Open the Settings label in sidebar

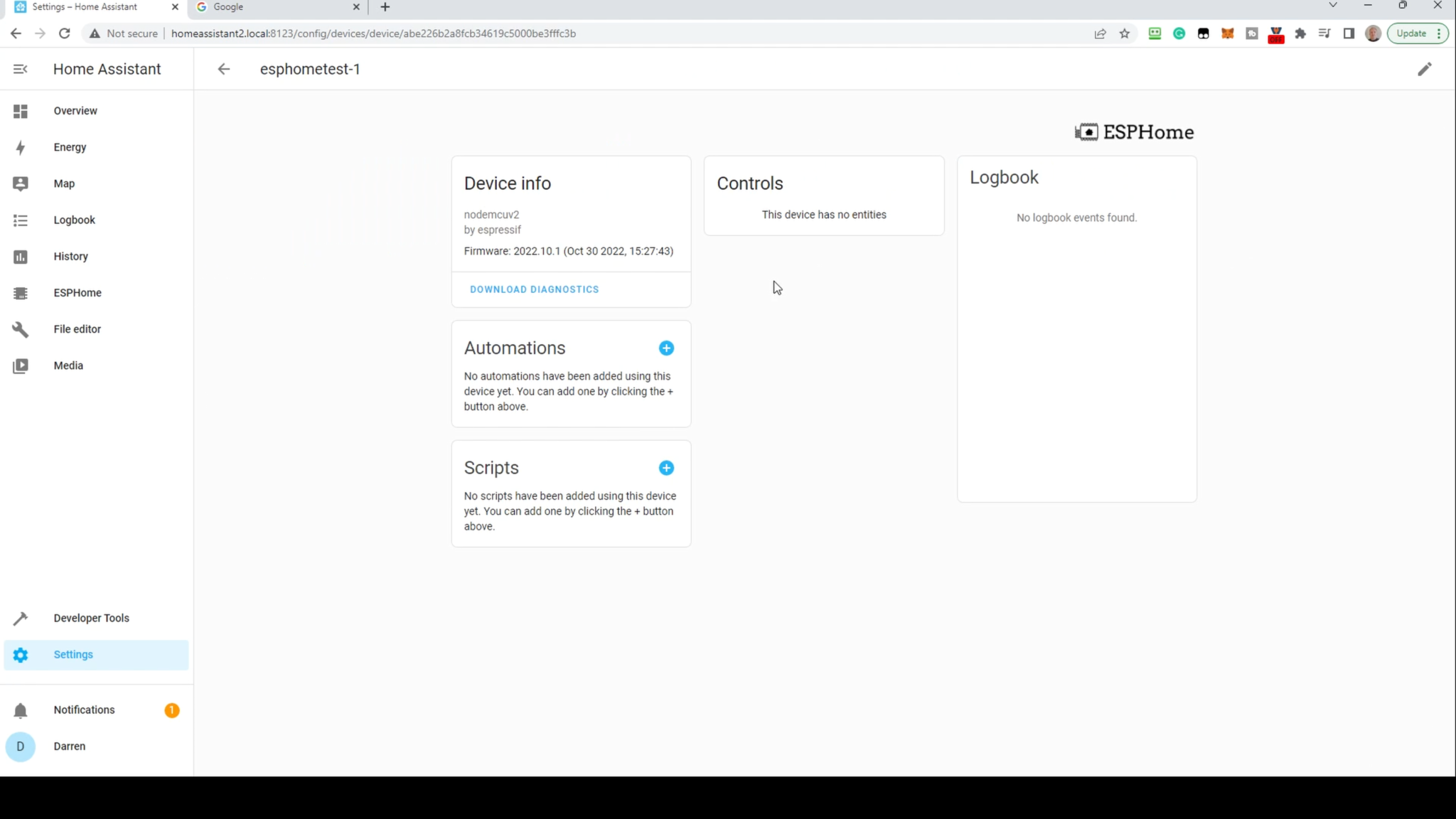pyautogui.click(x=73, y=655)
